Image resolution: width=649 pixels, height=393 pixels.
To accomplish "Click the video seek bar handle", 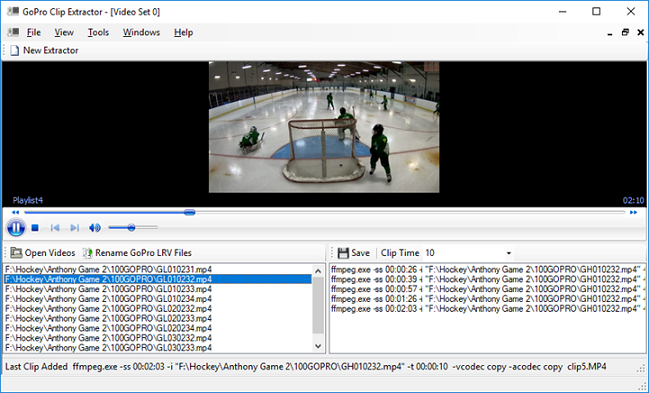I will (190, 212).
